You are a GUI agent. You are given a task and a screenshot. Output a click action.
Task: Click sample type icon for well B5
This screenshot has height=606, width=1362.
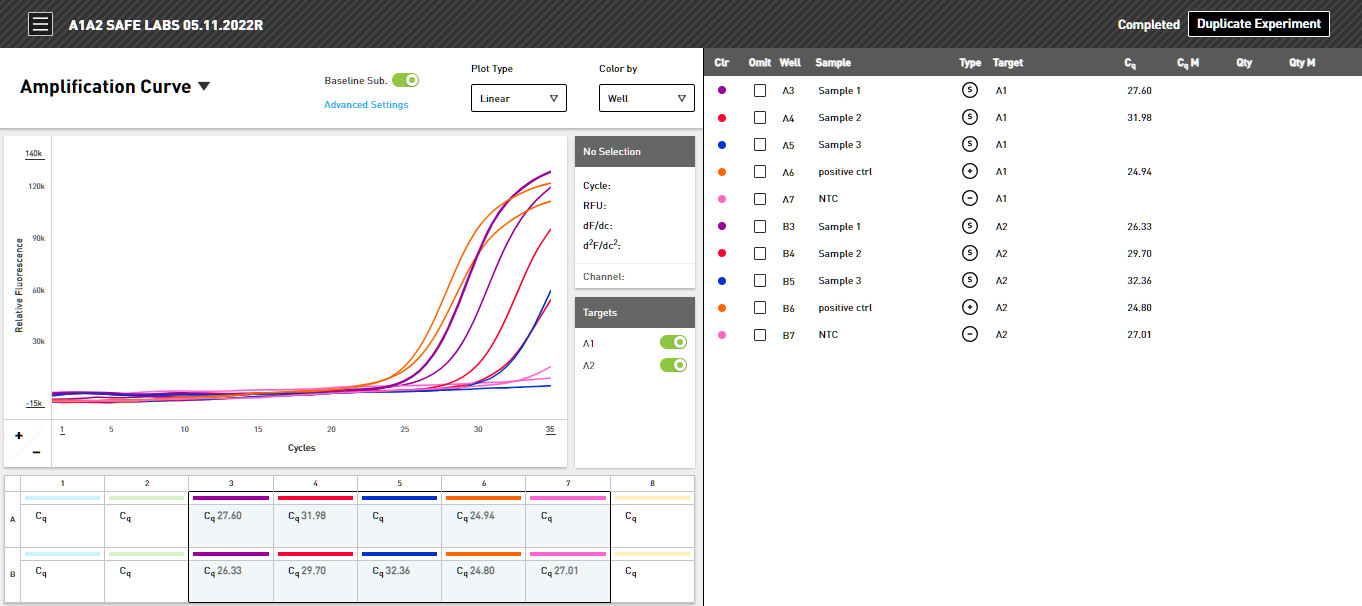pos(969,280)
